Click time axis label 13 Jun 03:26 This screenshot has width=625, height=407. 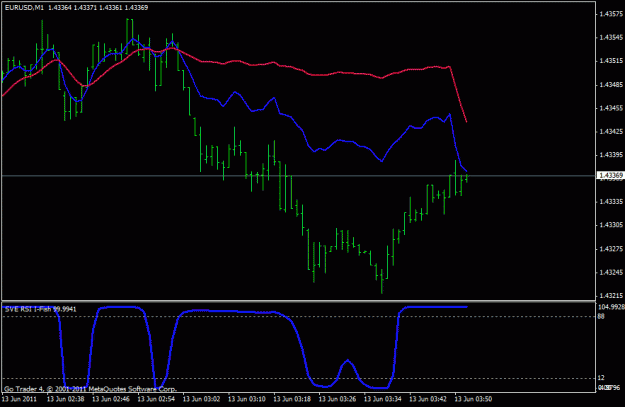(338, 399)
